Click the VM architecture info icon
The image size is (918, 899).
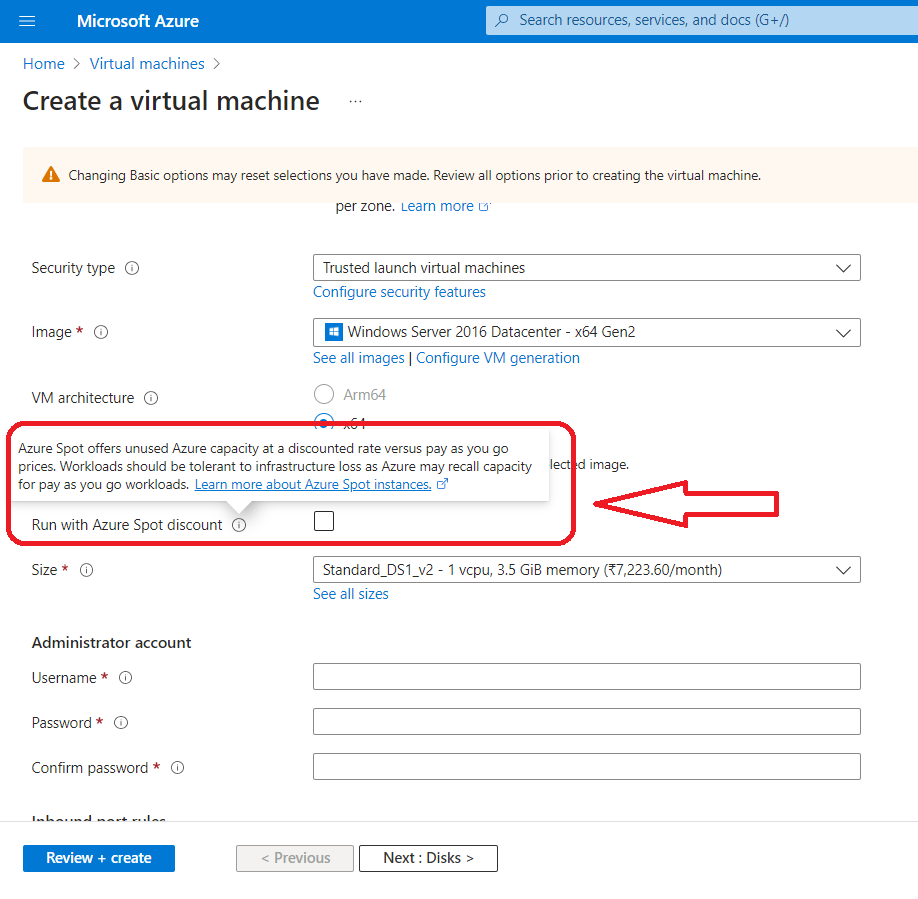tap(151, 398)
